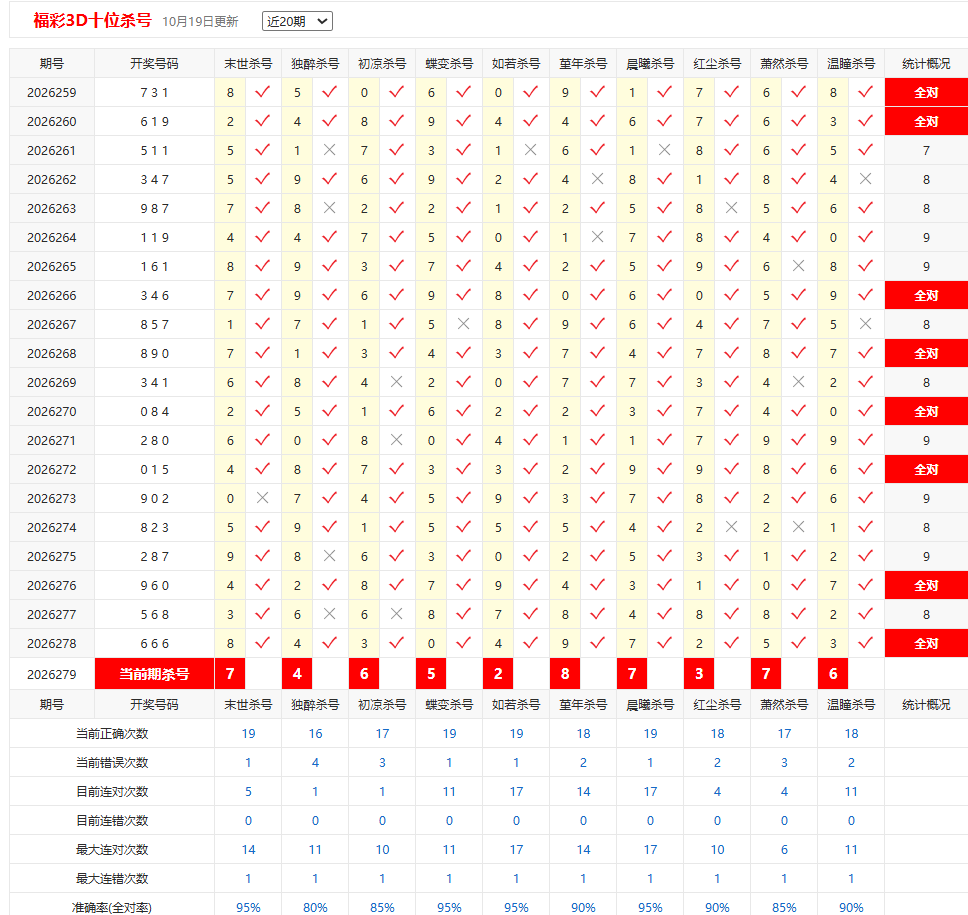Screen dimensions: 968x915
Task: Select the 准确率(全对率) row label
Action: (112, 908)
